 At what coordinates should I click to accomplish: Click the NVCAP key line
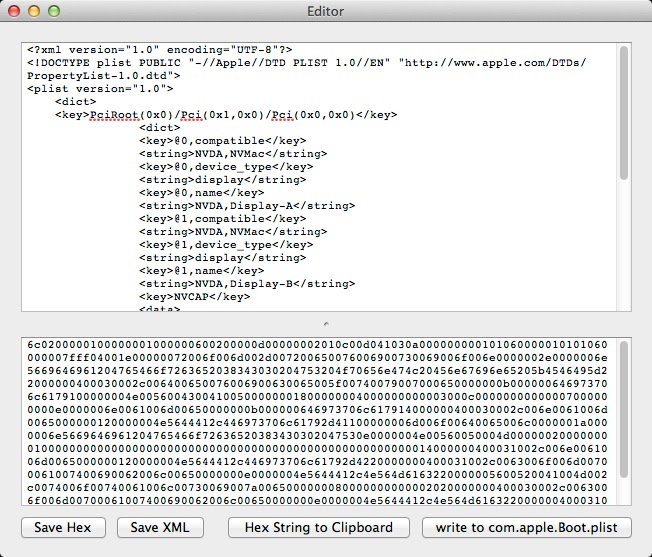click(195, 297)
